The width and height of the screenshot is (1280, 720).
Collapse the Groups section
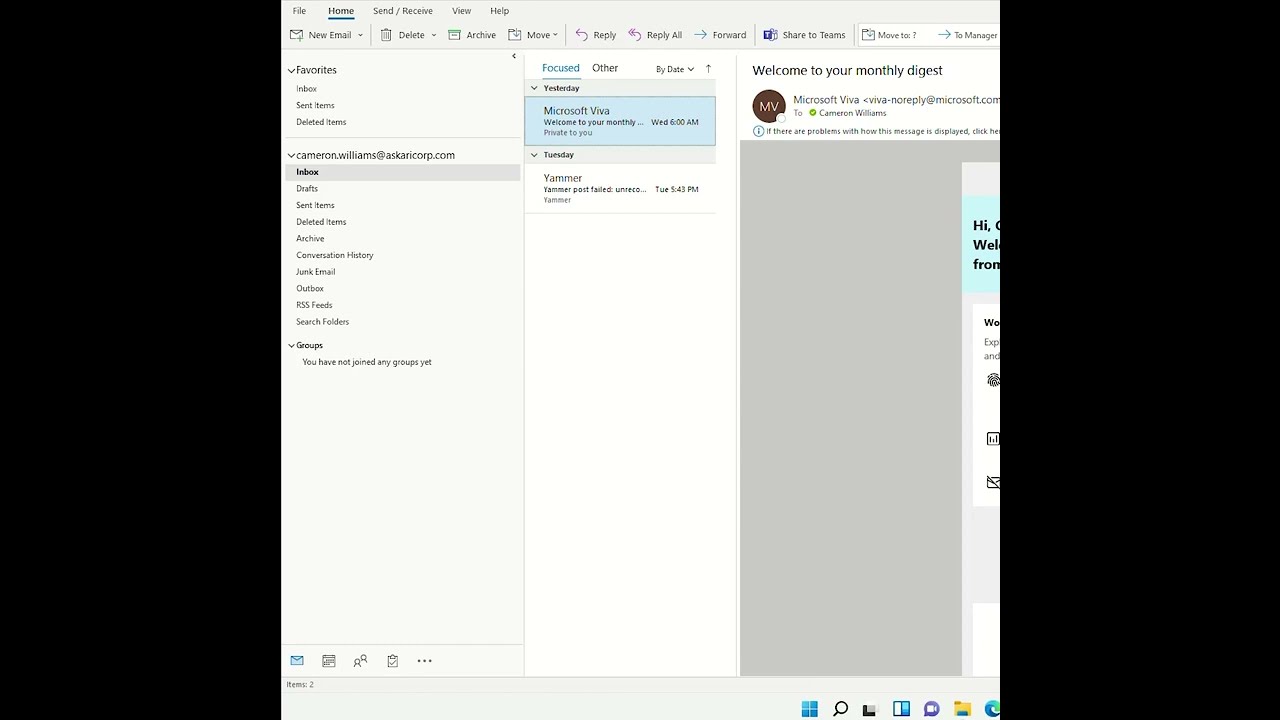(x=291, y=345)
